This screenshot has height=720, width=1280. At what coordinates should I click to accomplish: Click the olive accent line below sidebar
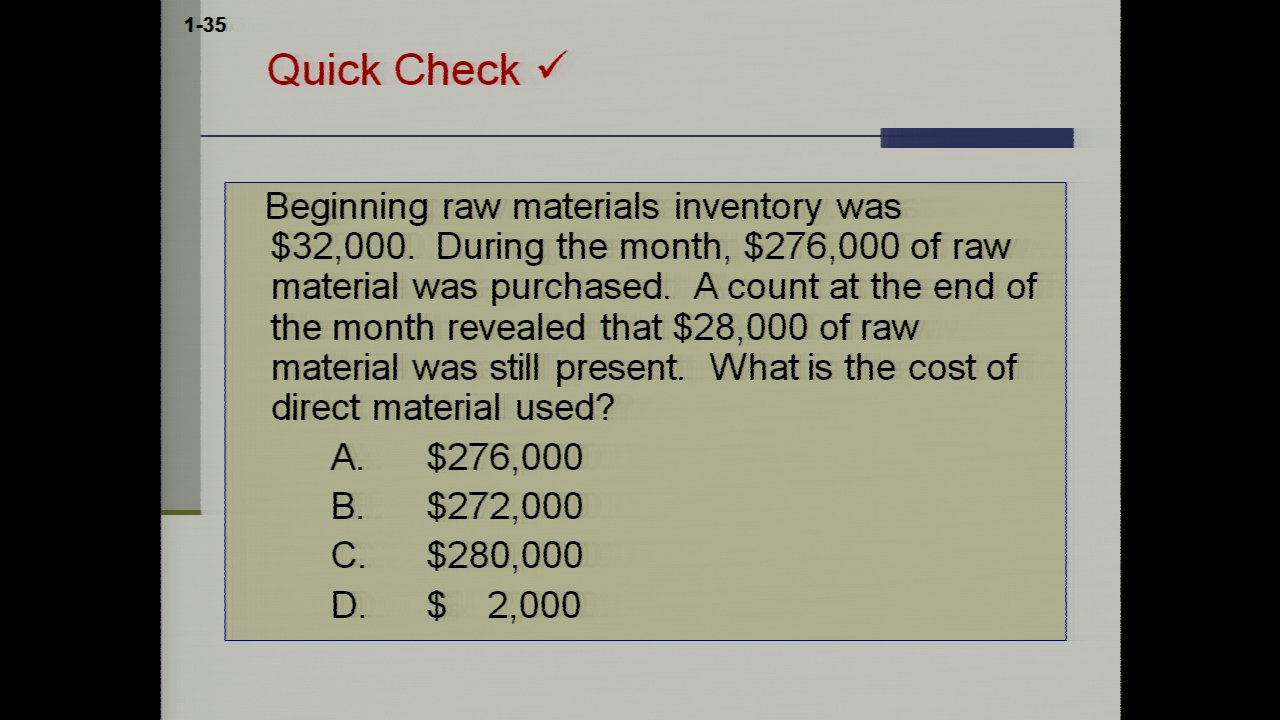tap(181, 512)
